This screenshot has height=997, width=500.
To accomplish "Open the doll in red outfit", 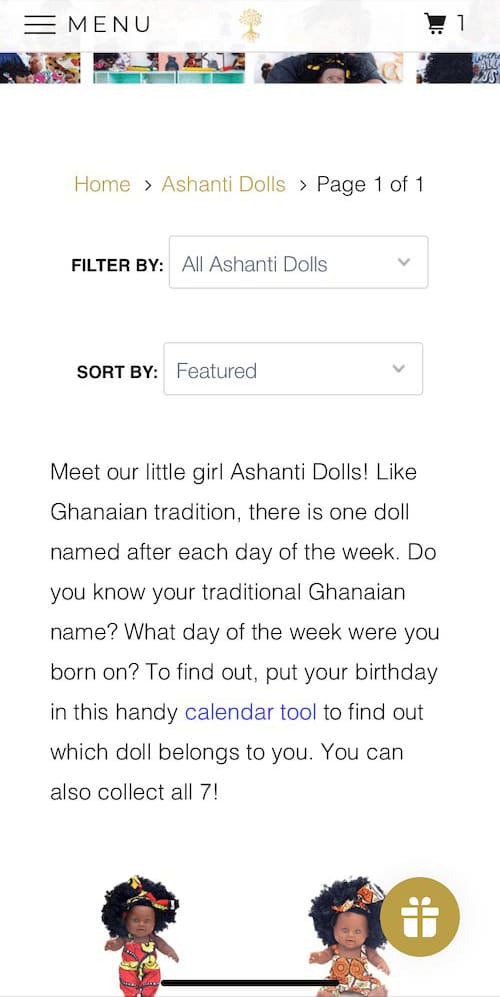I will pos(141,935).
